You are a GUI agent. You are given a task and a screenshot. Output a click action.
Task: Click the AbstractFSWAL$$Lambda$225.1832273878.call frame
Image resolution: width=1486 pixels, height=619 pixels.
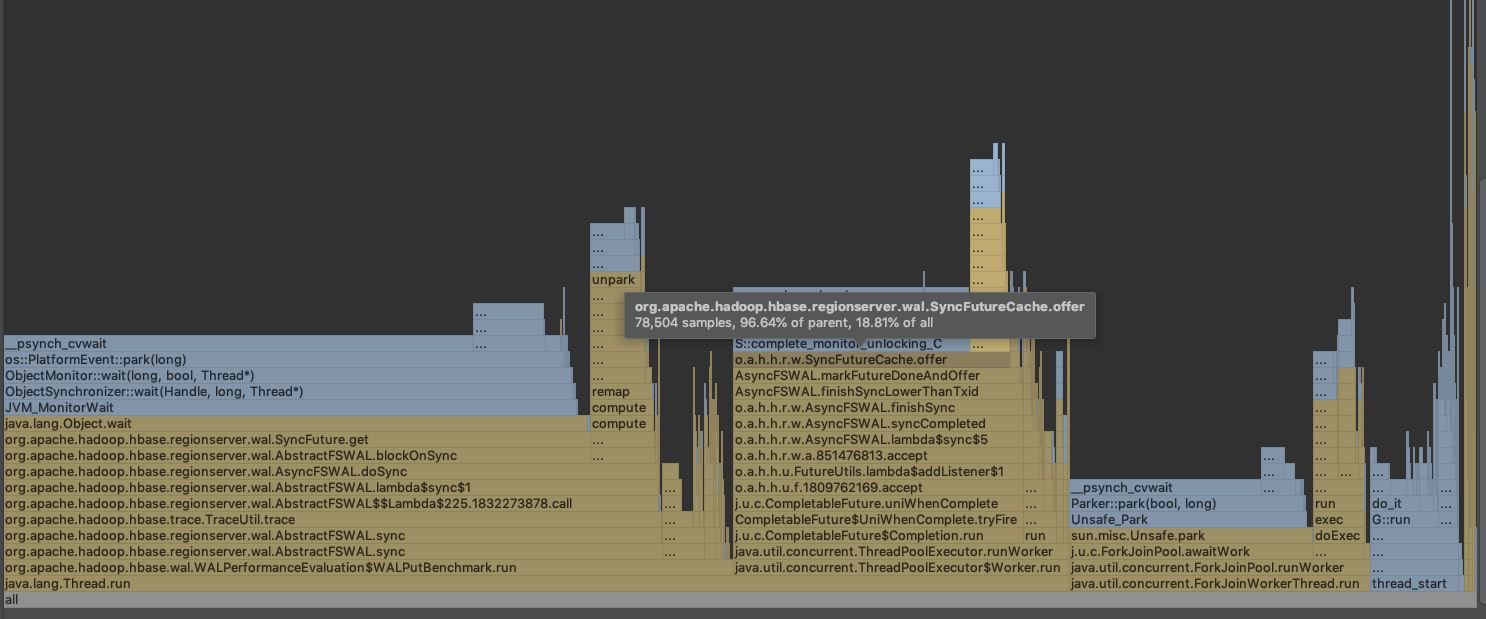click(331, 503)
